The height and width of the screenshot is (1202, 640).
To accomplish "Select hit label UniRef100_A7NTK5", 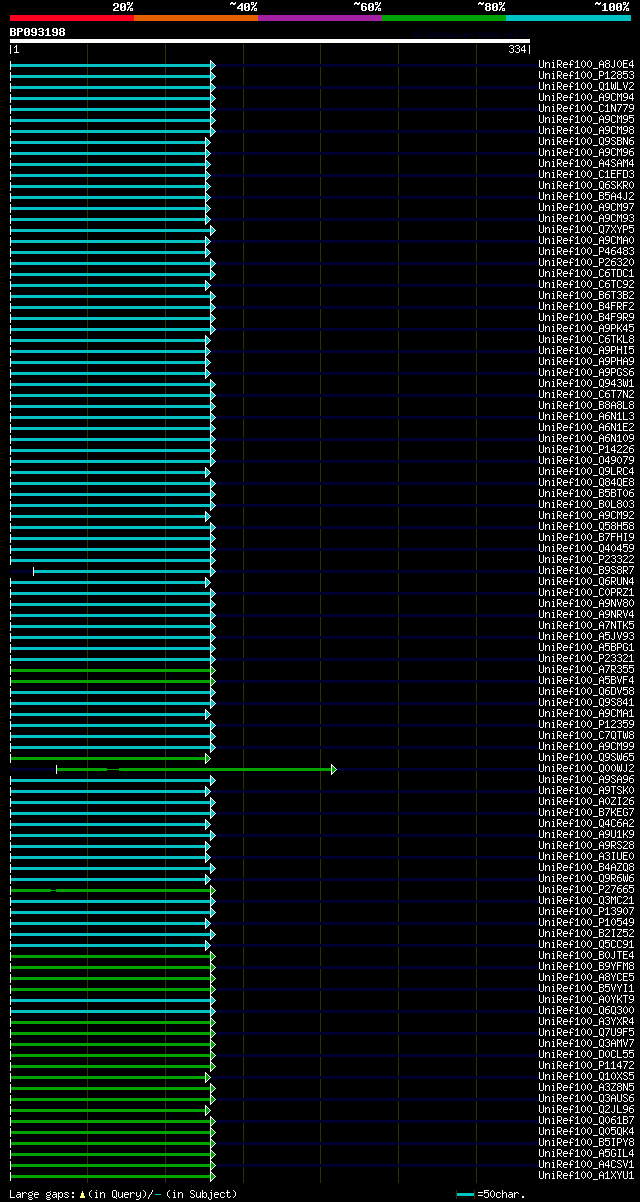I will 586,625.
